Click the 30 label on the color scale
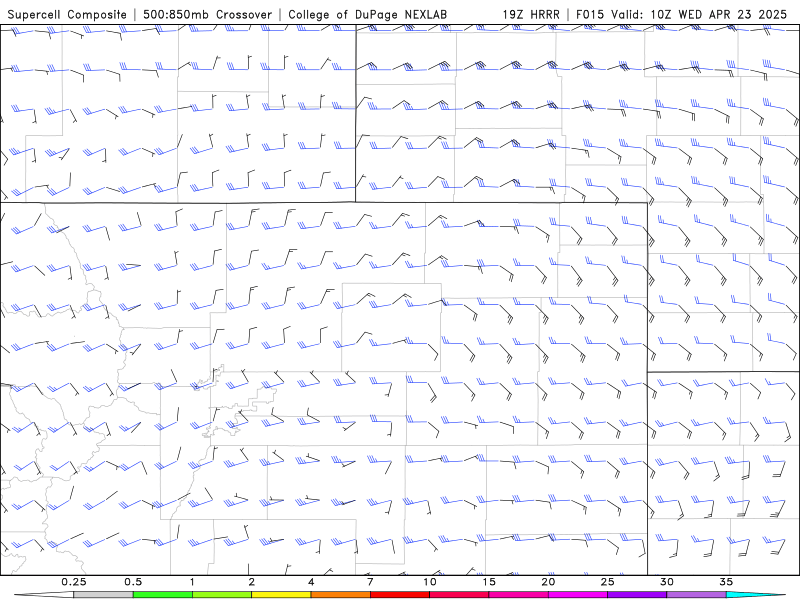The image size is (800, 600). tap(666, 582)
